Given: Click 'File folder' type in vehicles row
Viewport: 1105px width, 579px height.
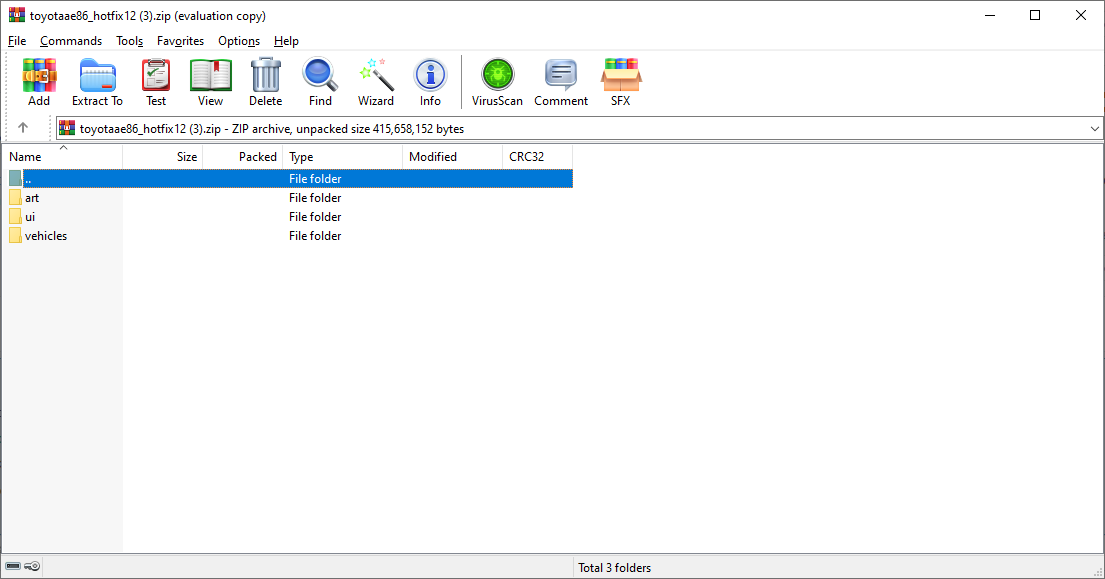Looking at the screenshot, I should 315,236.
